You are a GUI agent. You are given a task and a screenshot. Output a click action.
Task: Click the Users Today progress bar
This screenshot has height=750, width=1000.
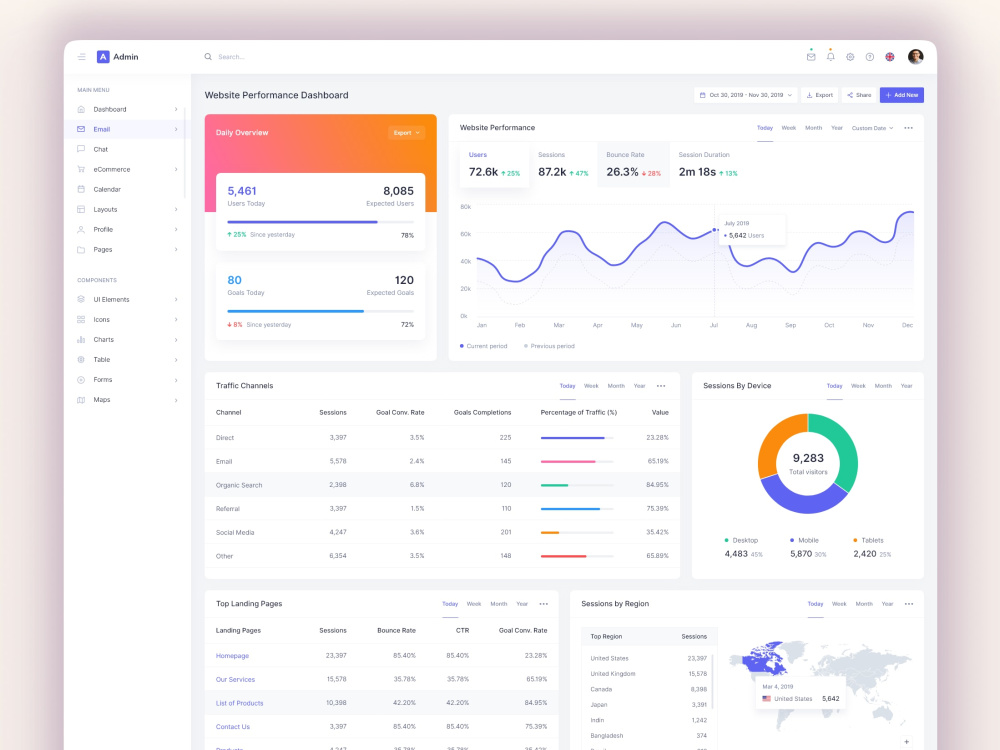point(321,222)
